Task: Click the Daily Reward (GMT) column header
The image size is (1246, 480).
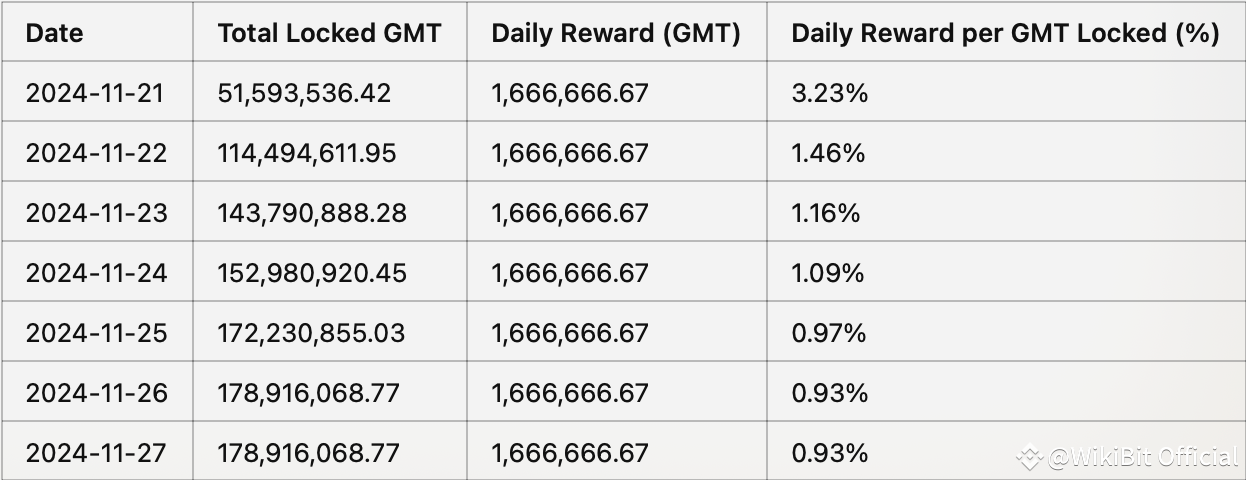Action: point(616,33)
